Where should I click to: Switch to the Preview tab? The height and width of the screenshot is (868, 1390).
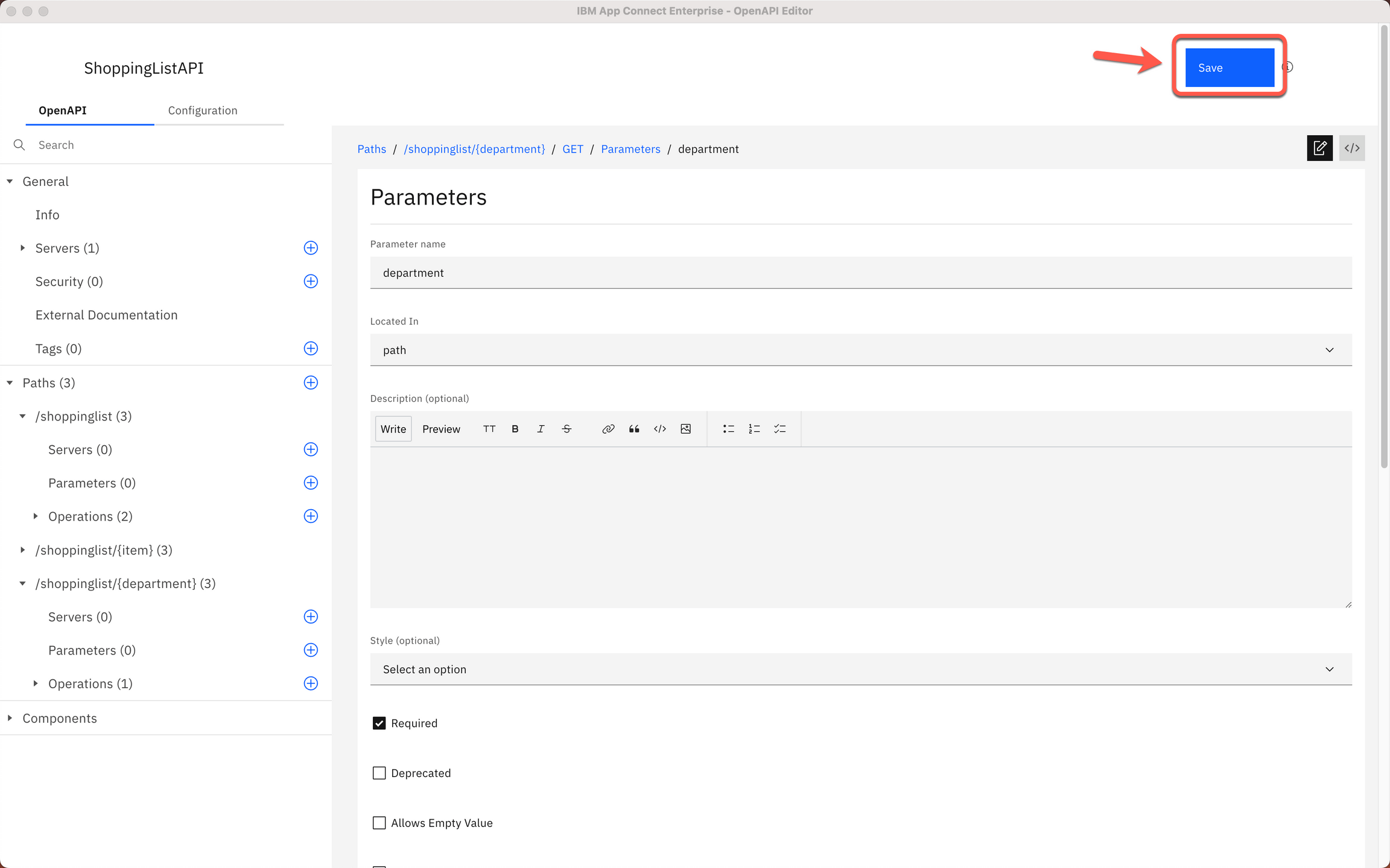pyautogui.click(x=441, y=428)
